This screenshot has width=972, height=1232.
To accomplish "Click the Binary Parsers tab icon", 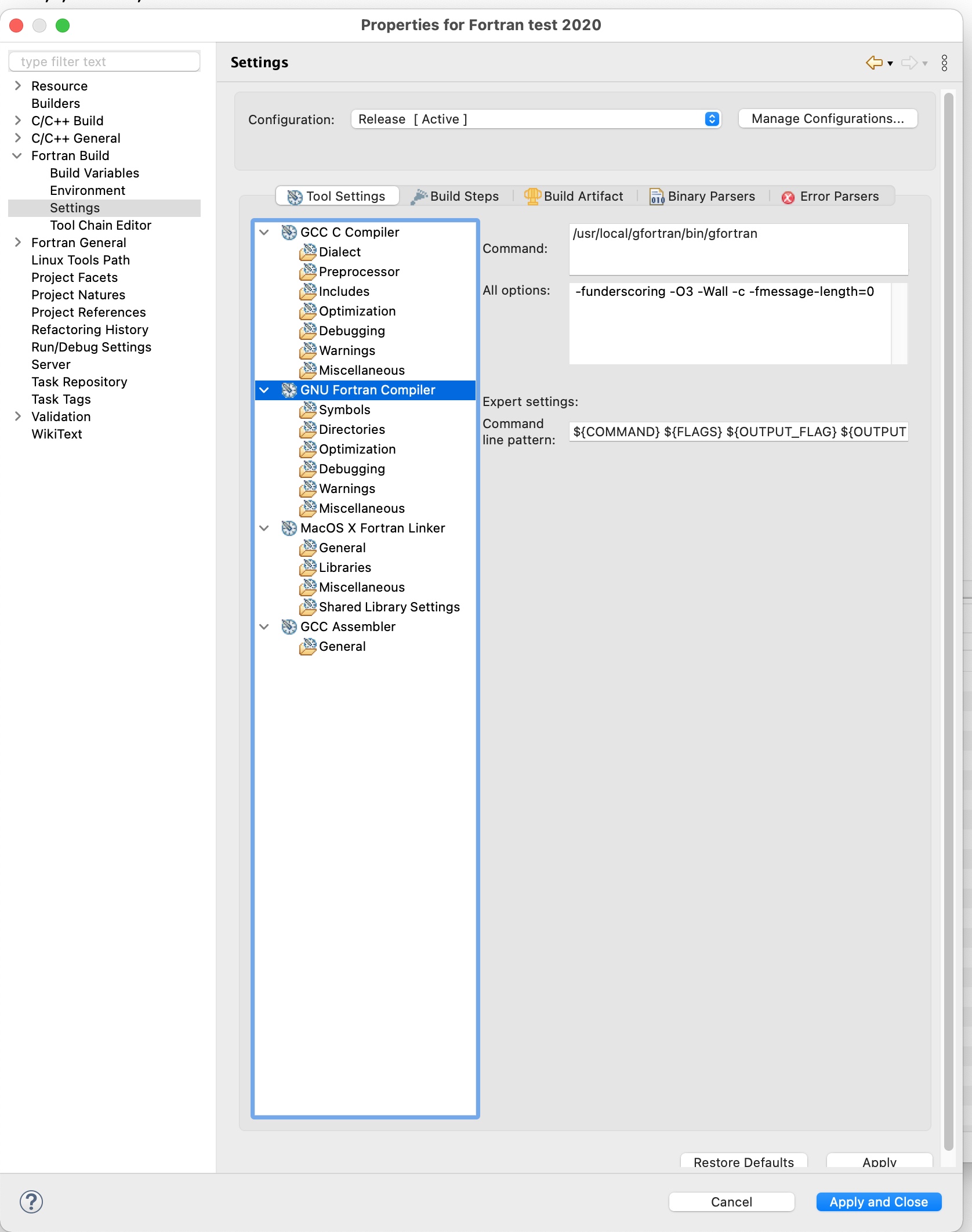I will coord(657,197).
